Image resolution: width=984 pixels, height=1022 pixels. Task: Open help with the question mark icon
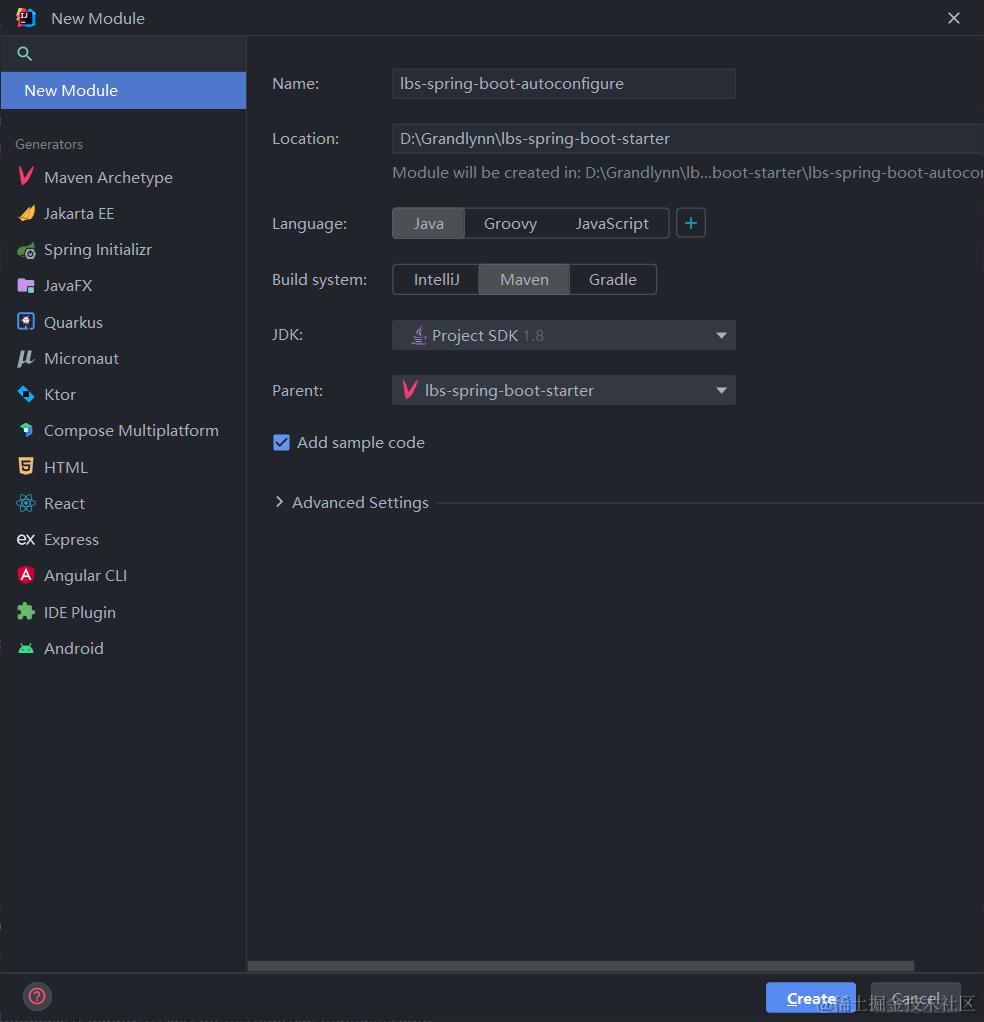point(37,996)
